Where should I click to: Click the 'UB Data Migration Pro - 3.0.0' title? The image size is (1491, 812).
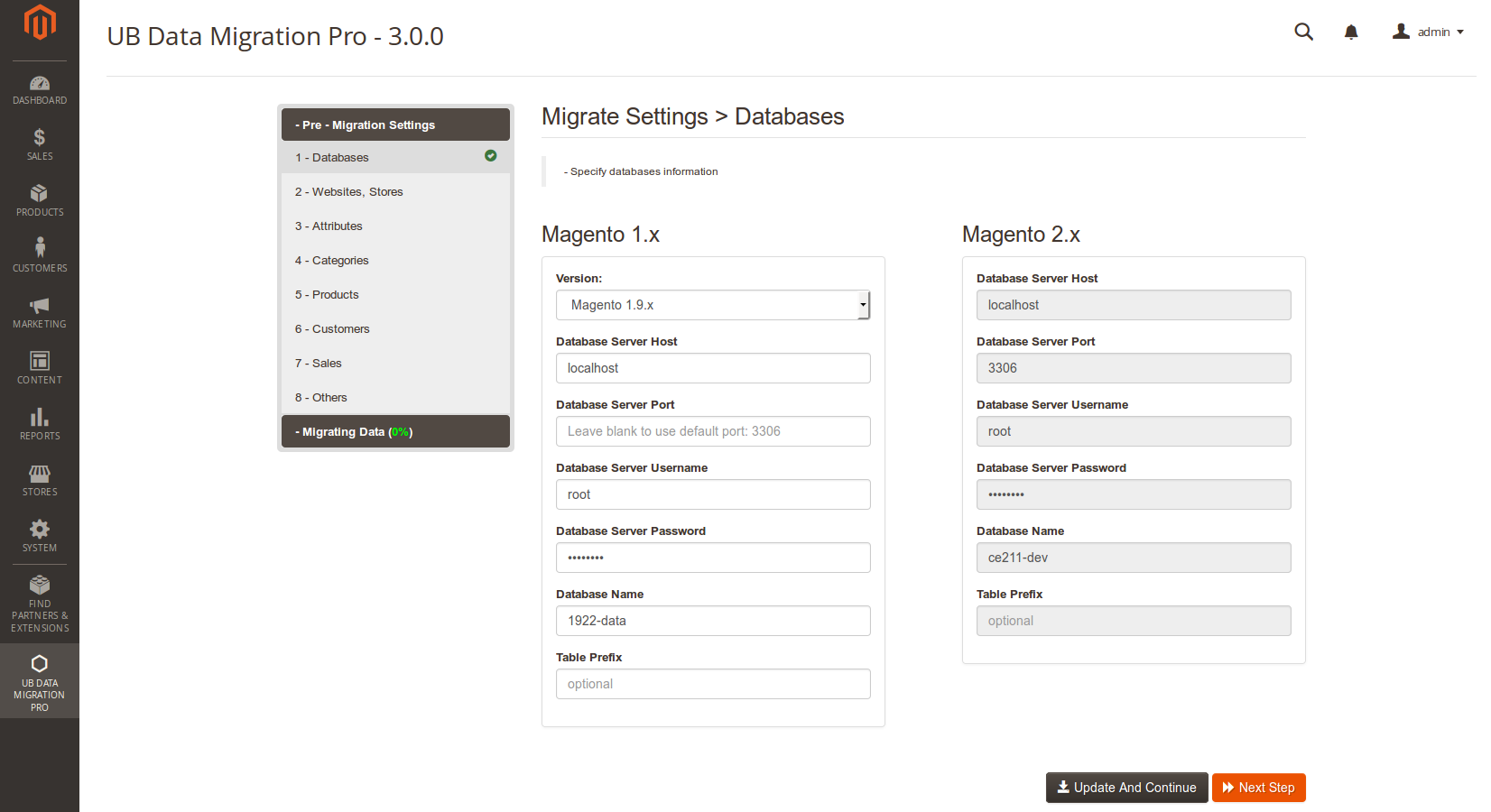tap(275, 36)
